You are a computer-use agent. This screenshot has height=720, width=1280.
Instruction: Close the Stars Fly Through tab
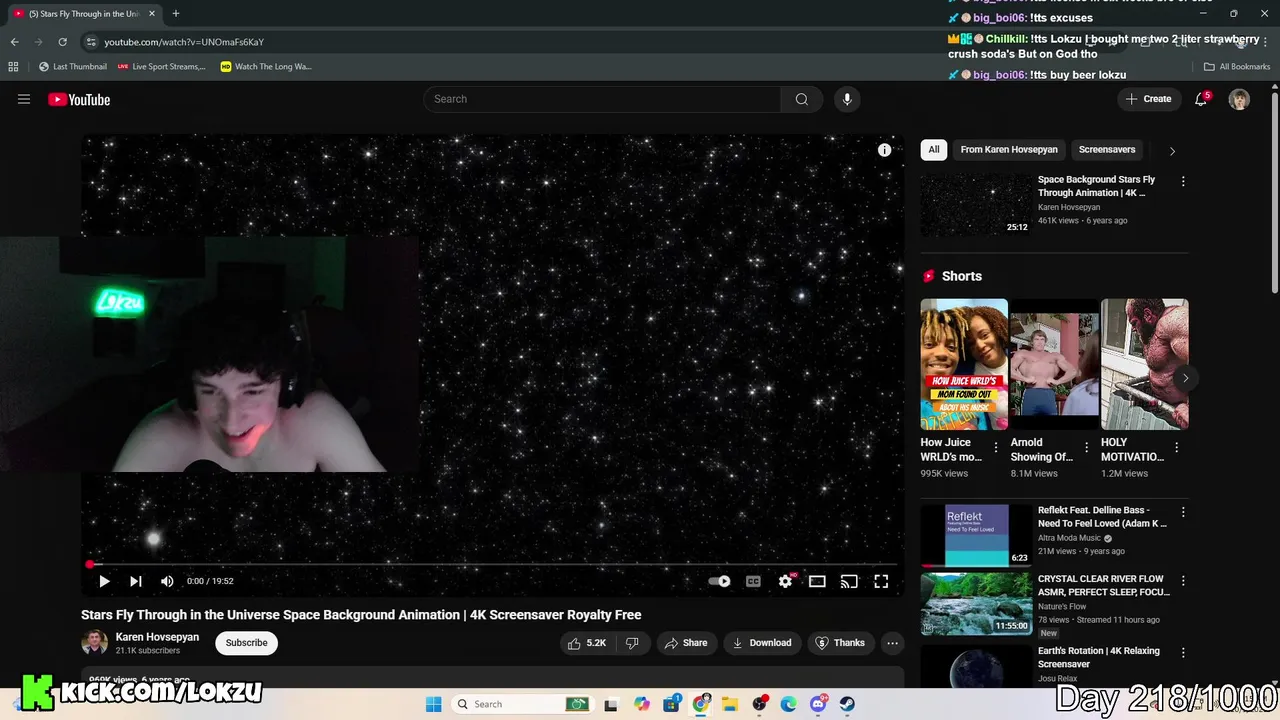tap(152, 14)
